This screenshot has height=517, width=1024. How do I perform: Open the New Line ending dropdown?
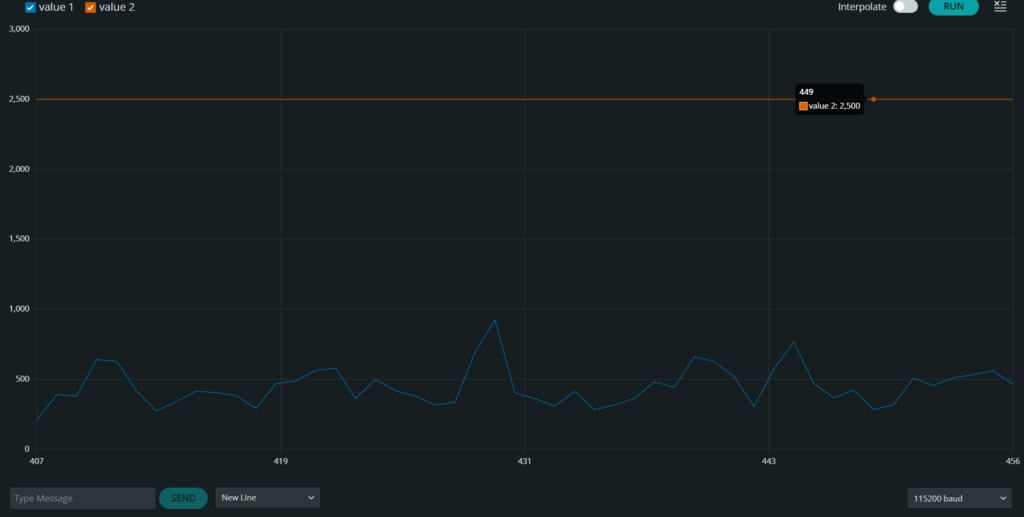[x=268, y=497]
